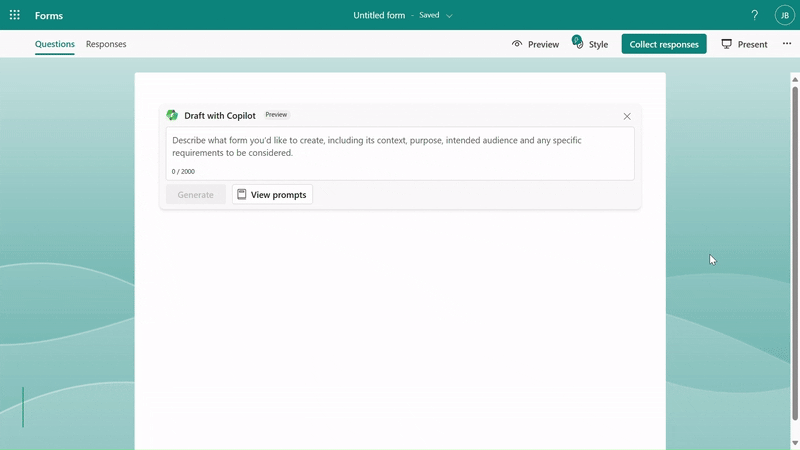800x450 pixels.
Task: Open the app launcher waffle menu
Action: pyautogui.click(x=15, y=15)
